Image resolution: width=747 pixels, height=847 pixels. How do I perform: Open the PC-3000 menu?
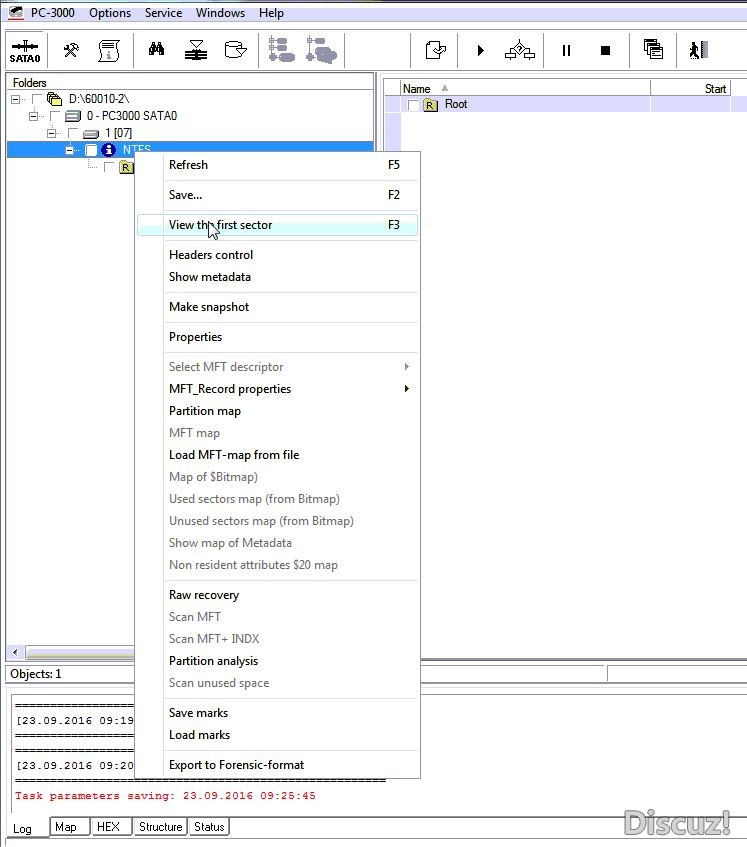point(52,12)
